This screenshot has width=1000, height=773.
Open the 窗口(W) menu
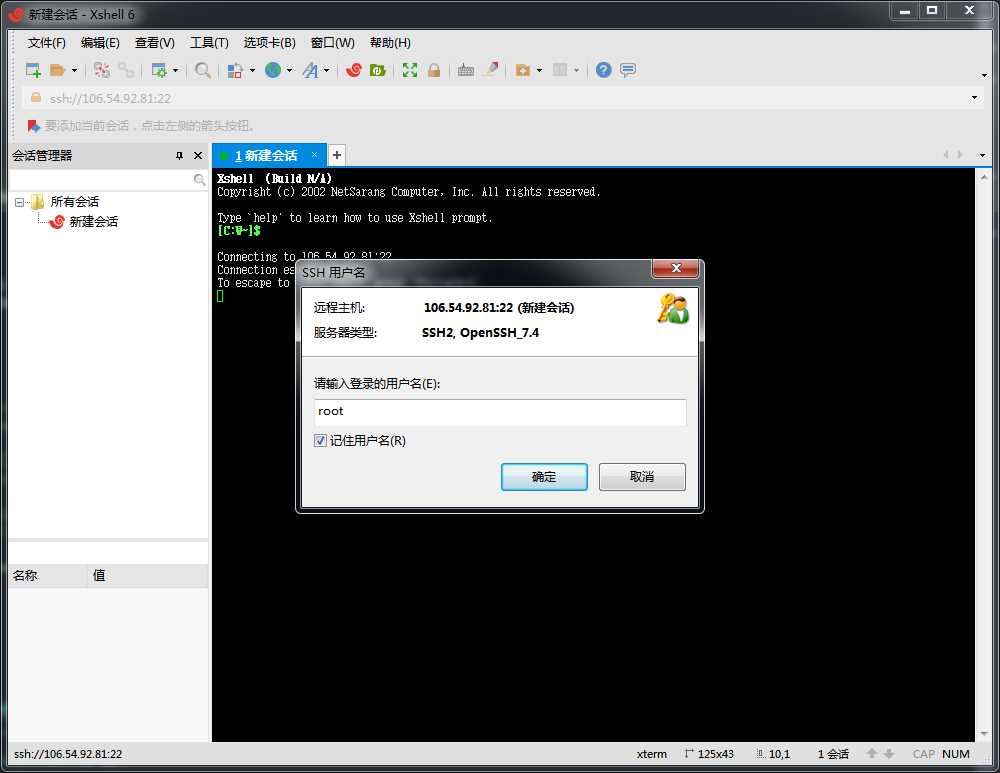tap(332, 43)
